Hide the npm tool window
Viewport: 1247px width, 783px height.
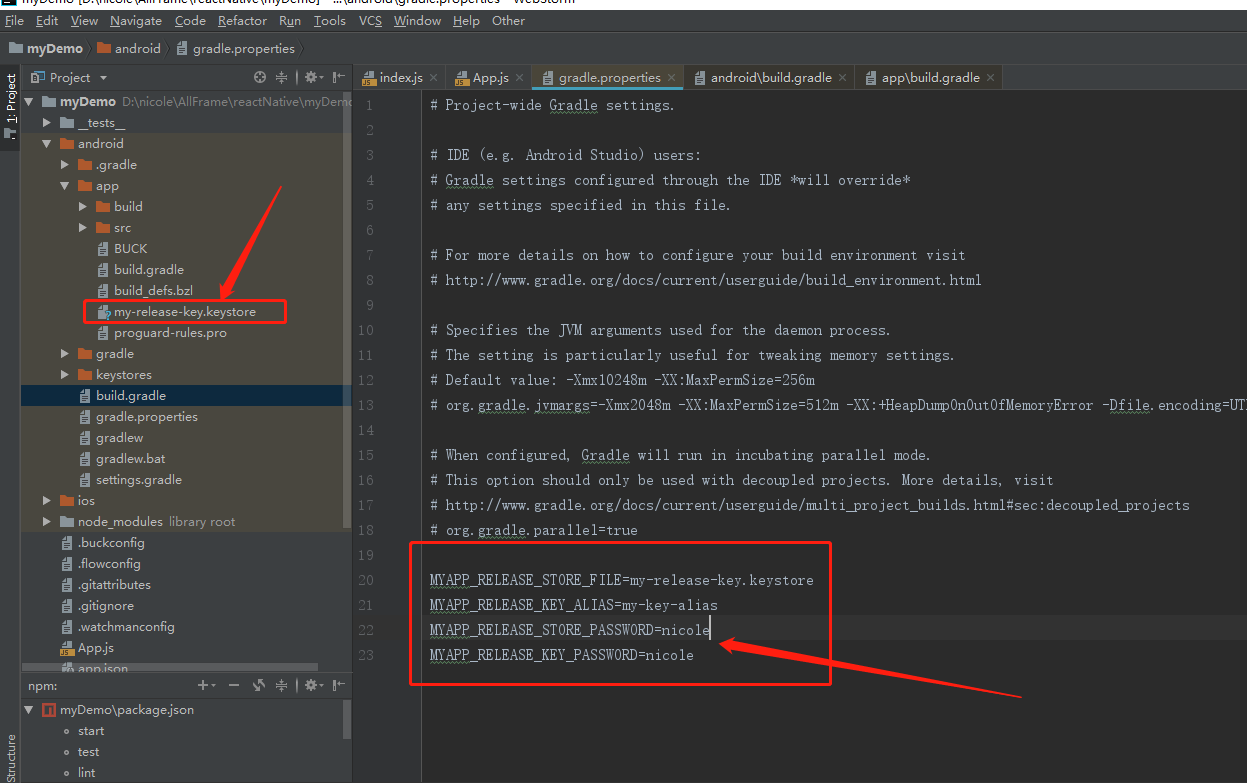[339, 685]
